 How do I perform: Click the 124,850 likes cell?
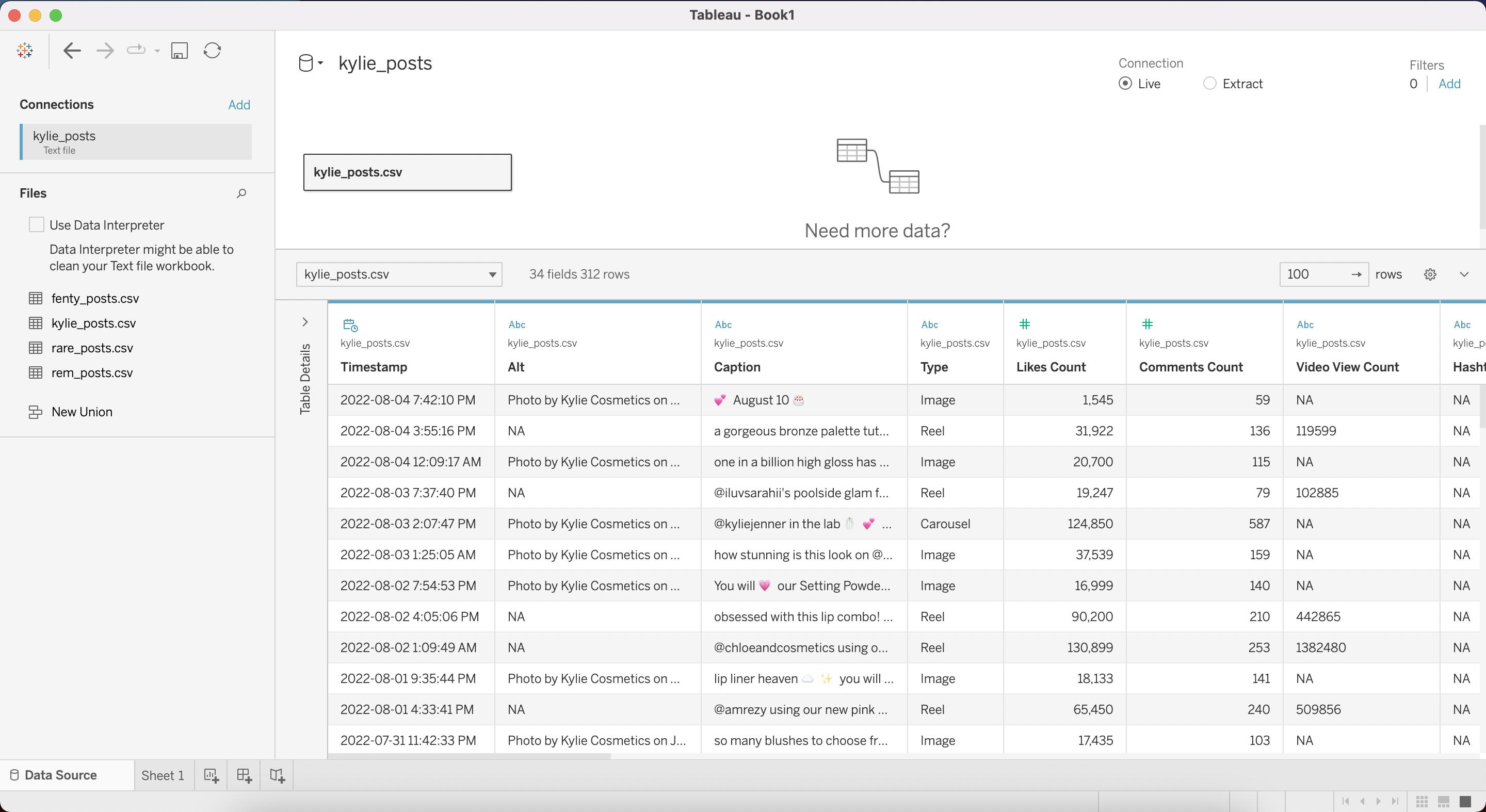(x=1064, y=524)
